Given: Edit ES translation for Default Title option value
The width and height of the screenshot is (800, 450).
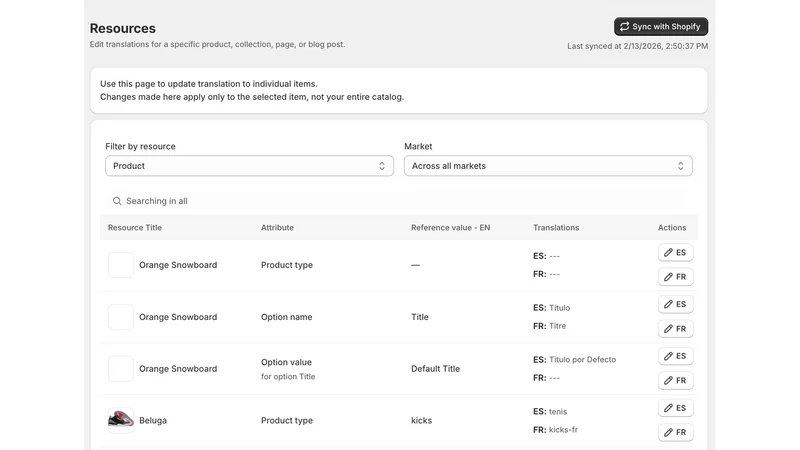Looking at the screenshot, I should pos(676,356).
